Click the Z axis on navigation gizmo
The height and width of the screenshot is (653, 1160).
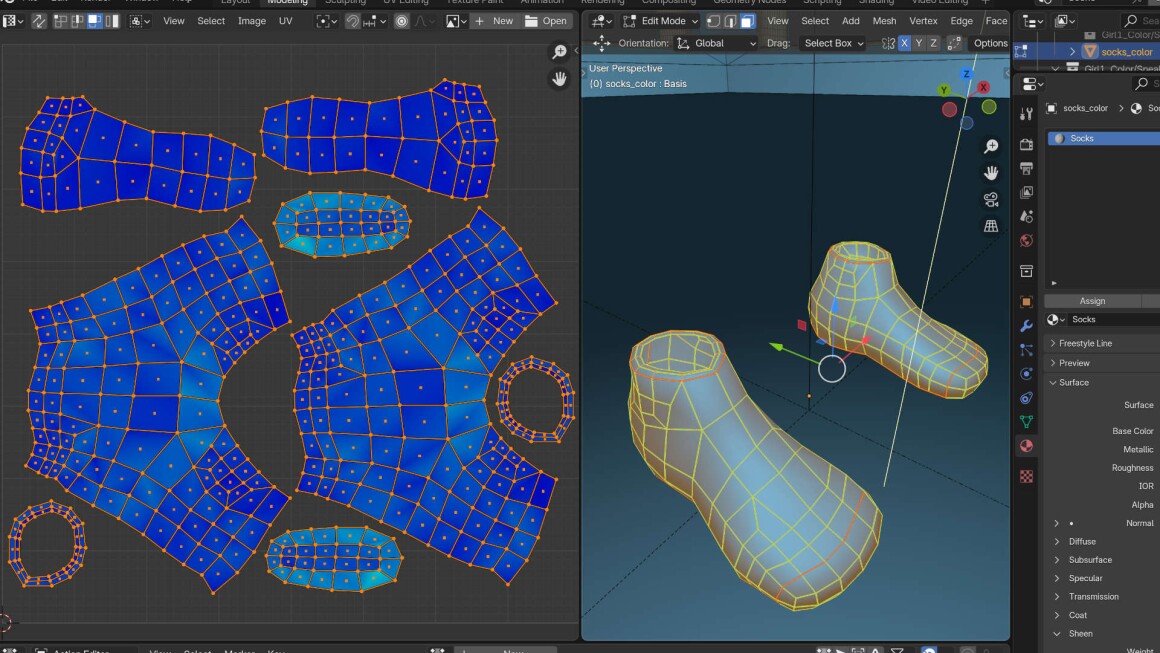pyautogui.click(x=966, y=74)
